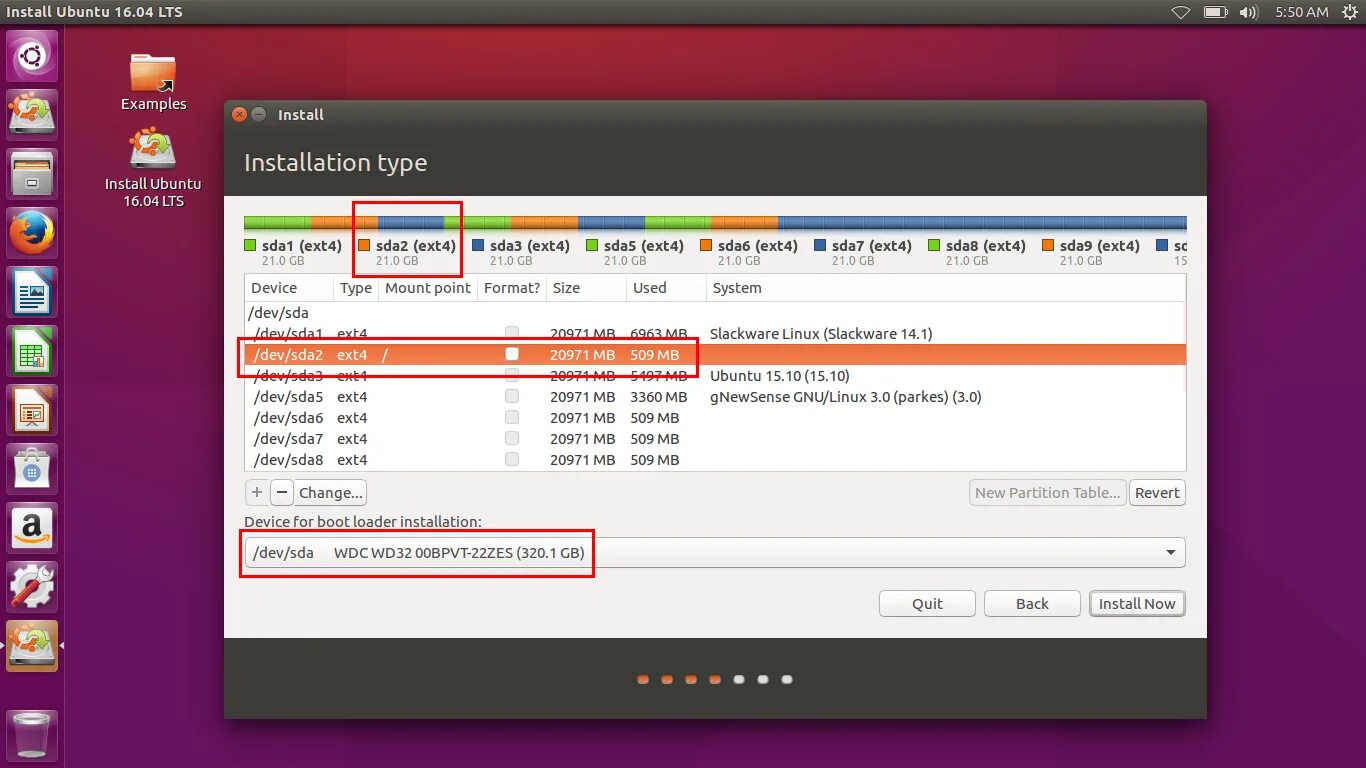Toggle Format checkbox for /dev/sda1

click(512, 333)
